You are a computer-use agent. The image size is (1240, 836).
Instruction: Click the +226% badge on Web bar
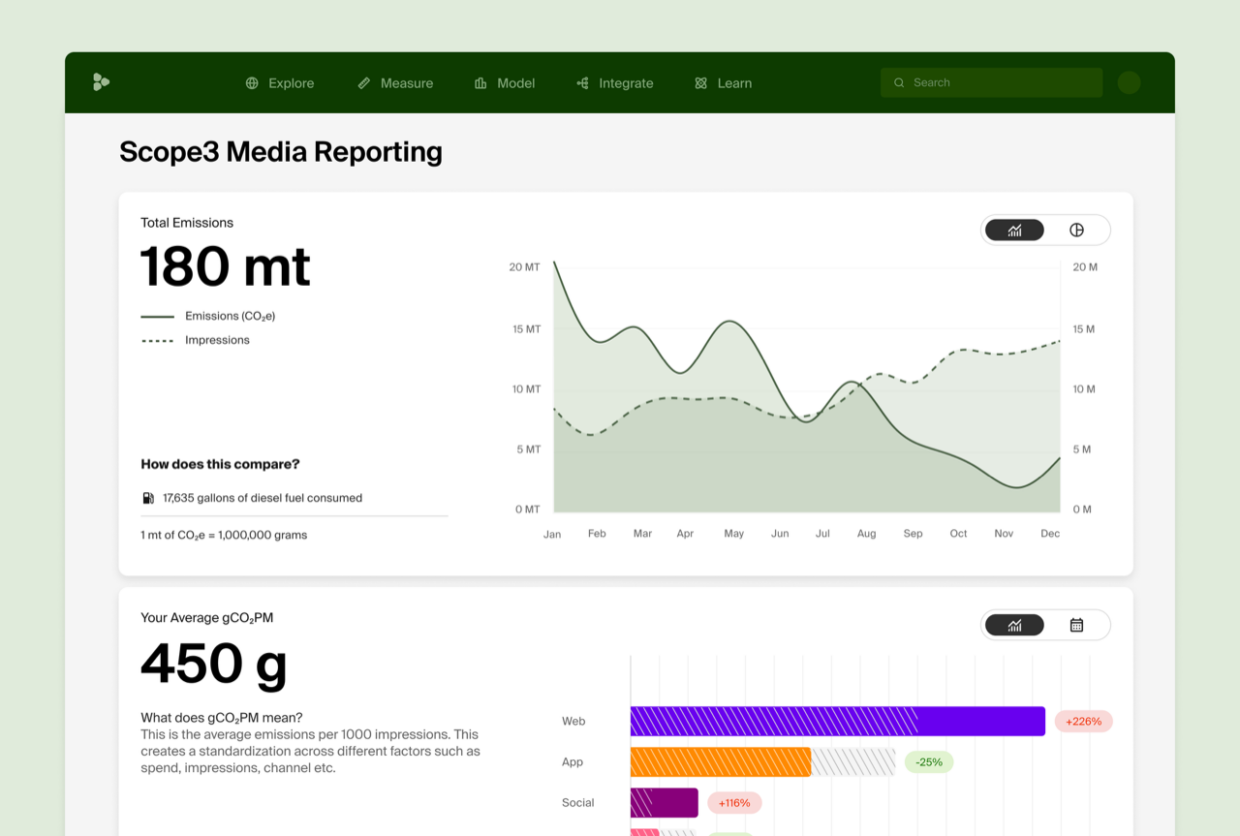point(1083,721)
